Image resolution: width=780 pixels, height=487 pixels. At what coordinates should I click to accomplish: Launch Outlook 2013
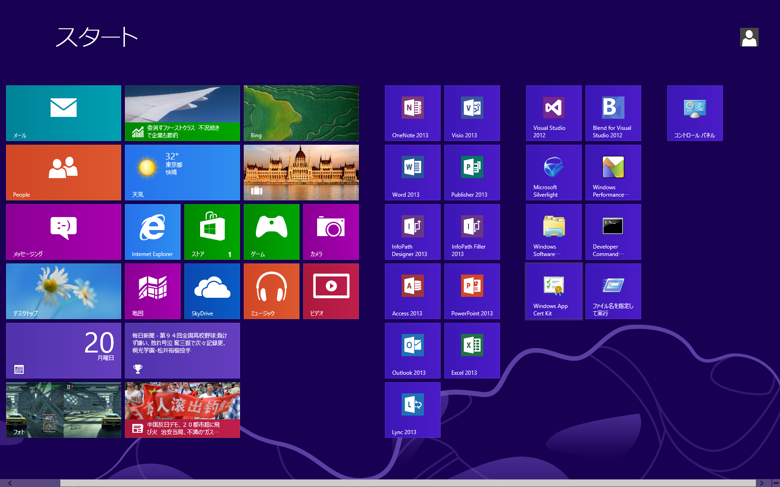(x=412, y=350)
